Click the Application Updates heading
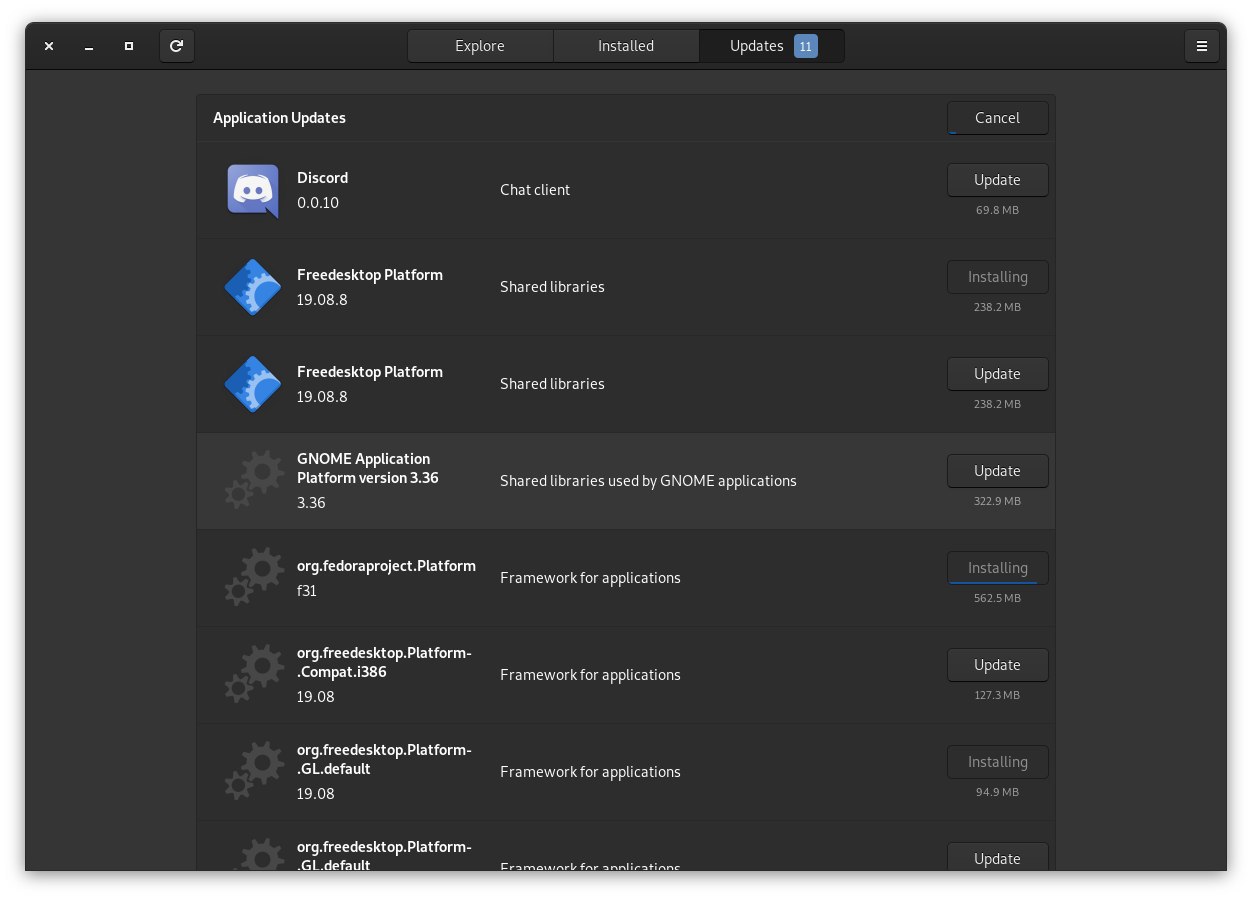 (x=279, y=118)
